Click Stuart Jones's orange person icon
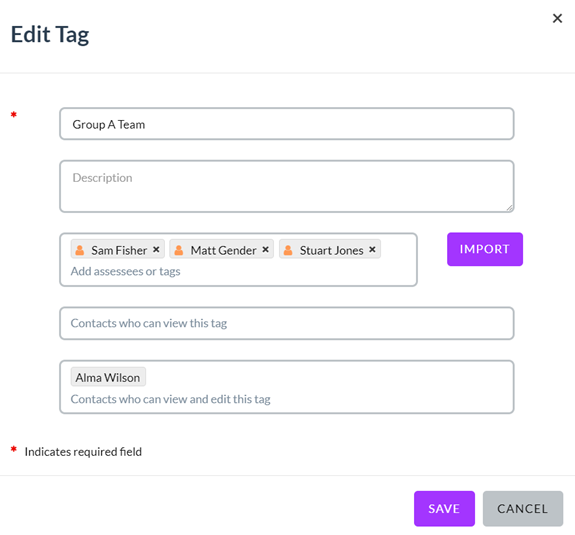 point(288,250)
